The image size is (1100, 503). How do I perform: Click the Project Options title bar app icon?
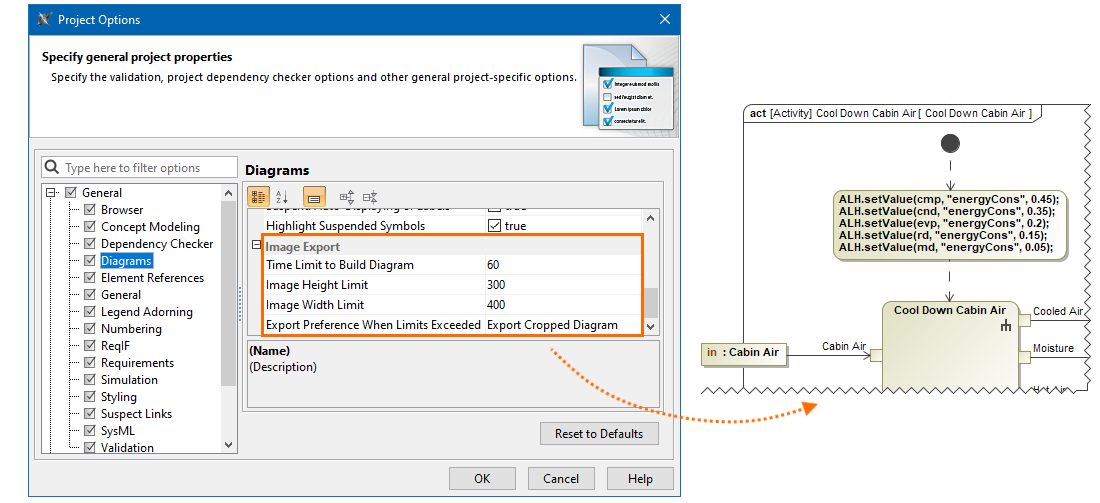click(x=43, y=20)
